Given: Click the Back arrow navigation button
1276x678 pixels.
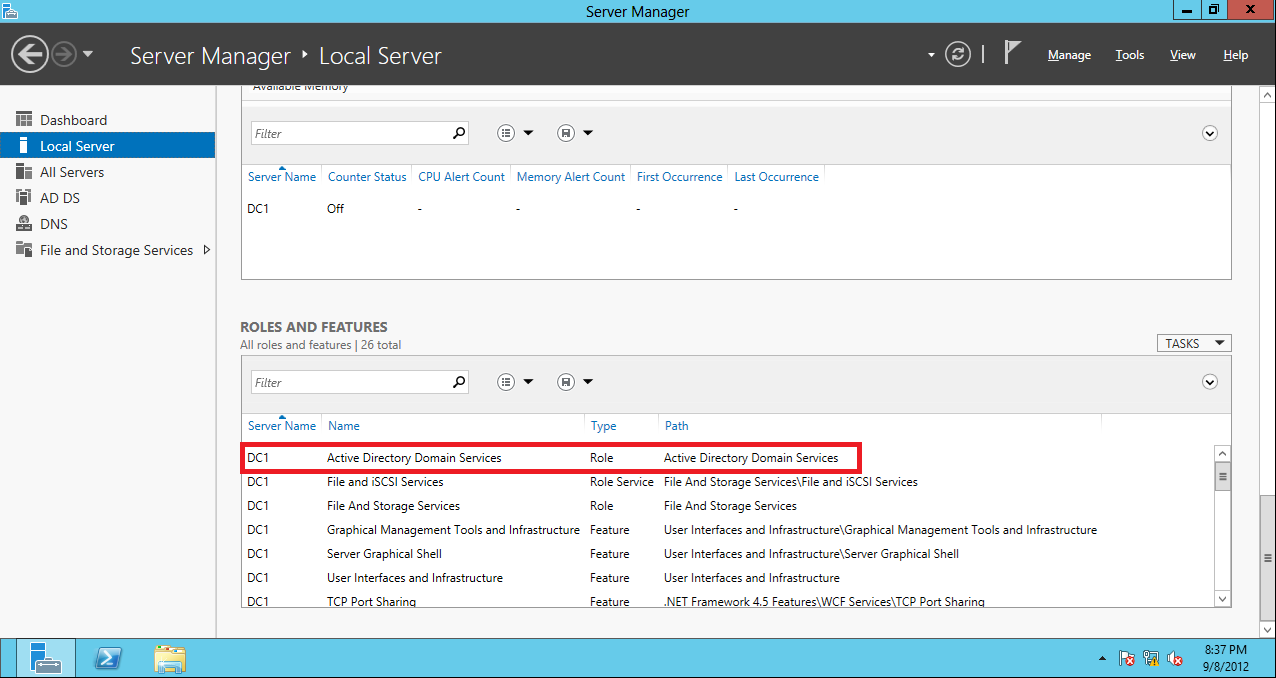Looking at the screenshot, I should click(29, 53).
